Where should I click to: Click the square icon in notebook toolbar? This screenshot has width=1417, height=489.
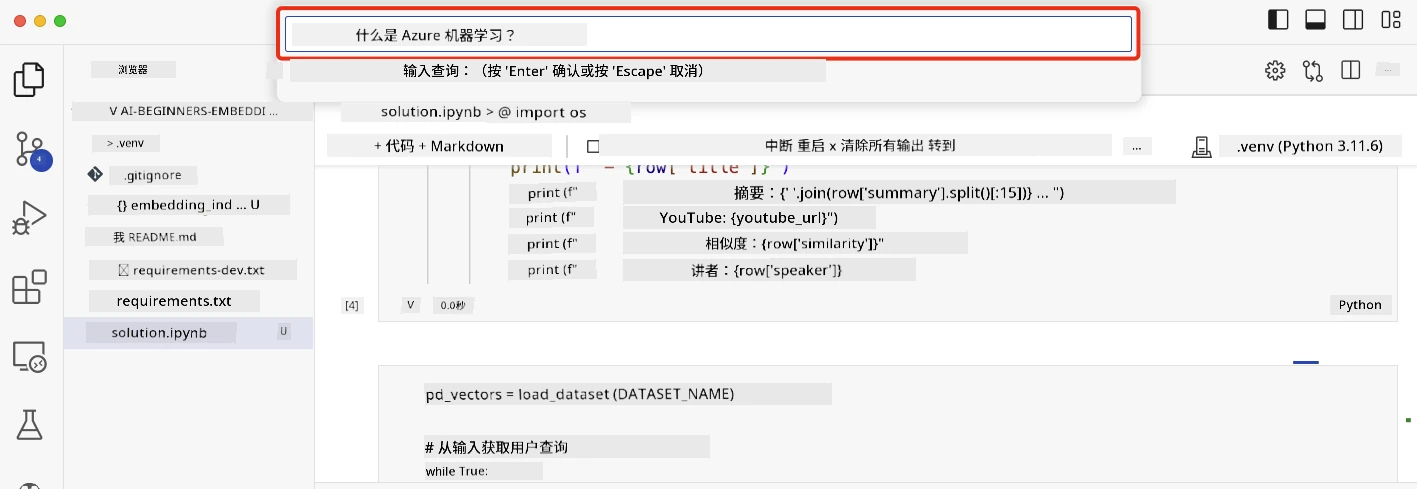593,146
